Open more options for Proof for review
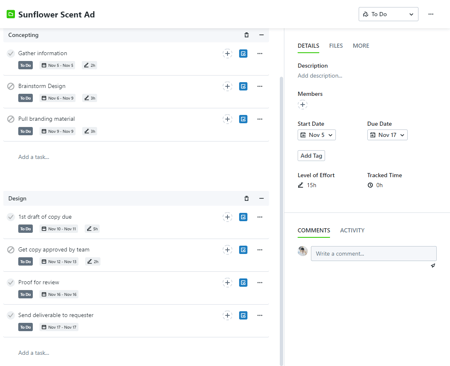450x366 pixels. tap(260, 282)
